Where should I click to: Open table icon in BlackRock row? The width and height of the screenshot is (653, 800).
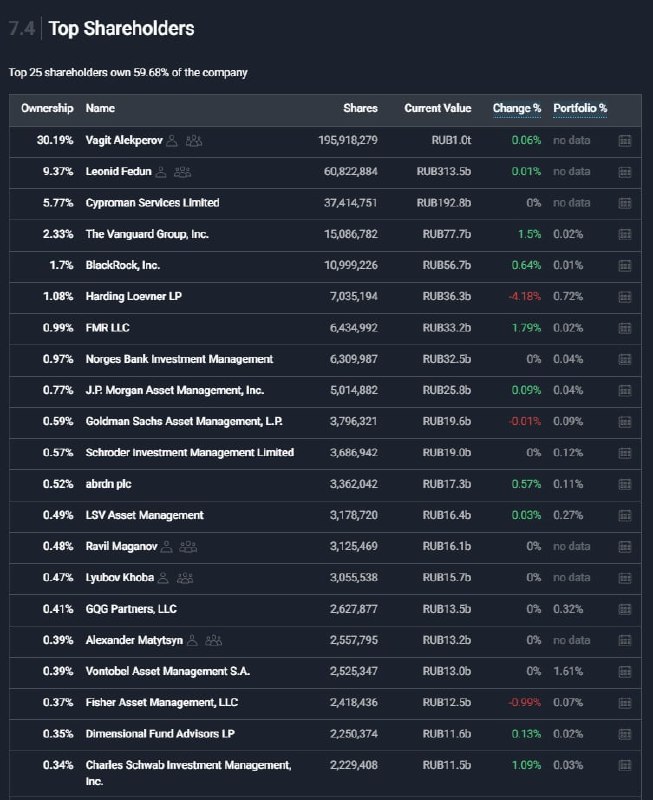(625, 265)
